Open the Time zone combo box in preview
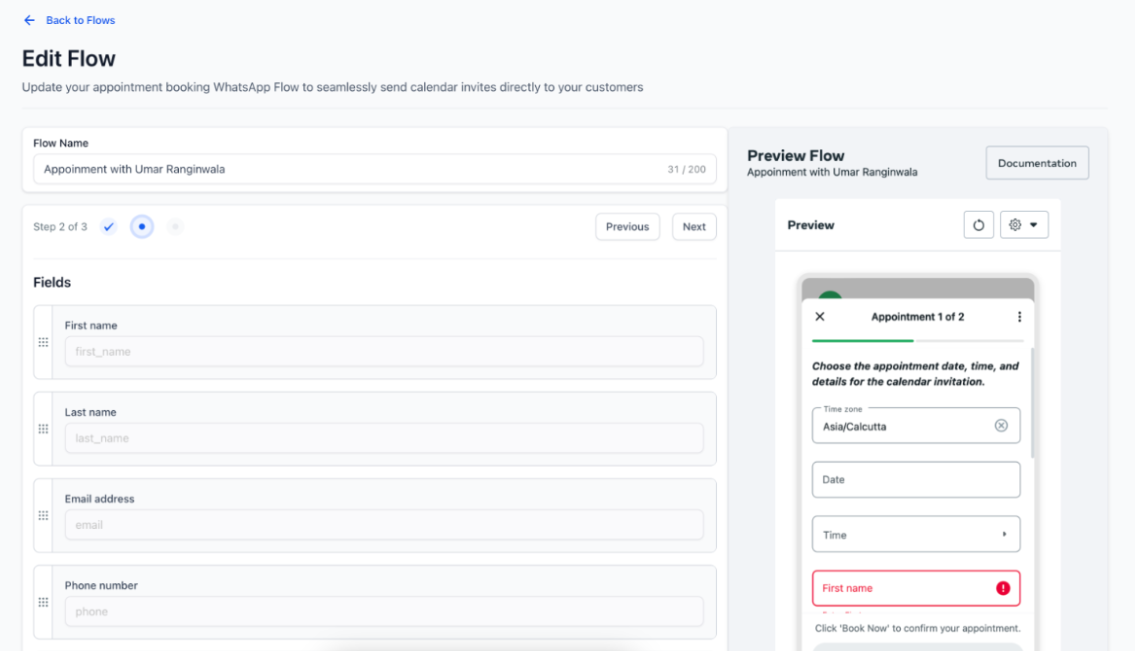 [x=905, y=426]
